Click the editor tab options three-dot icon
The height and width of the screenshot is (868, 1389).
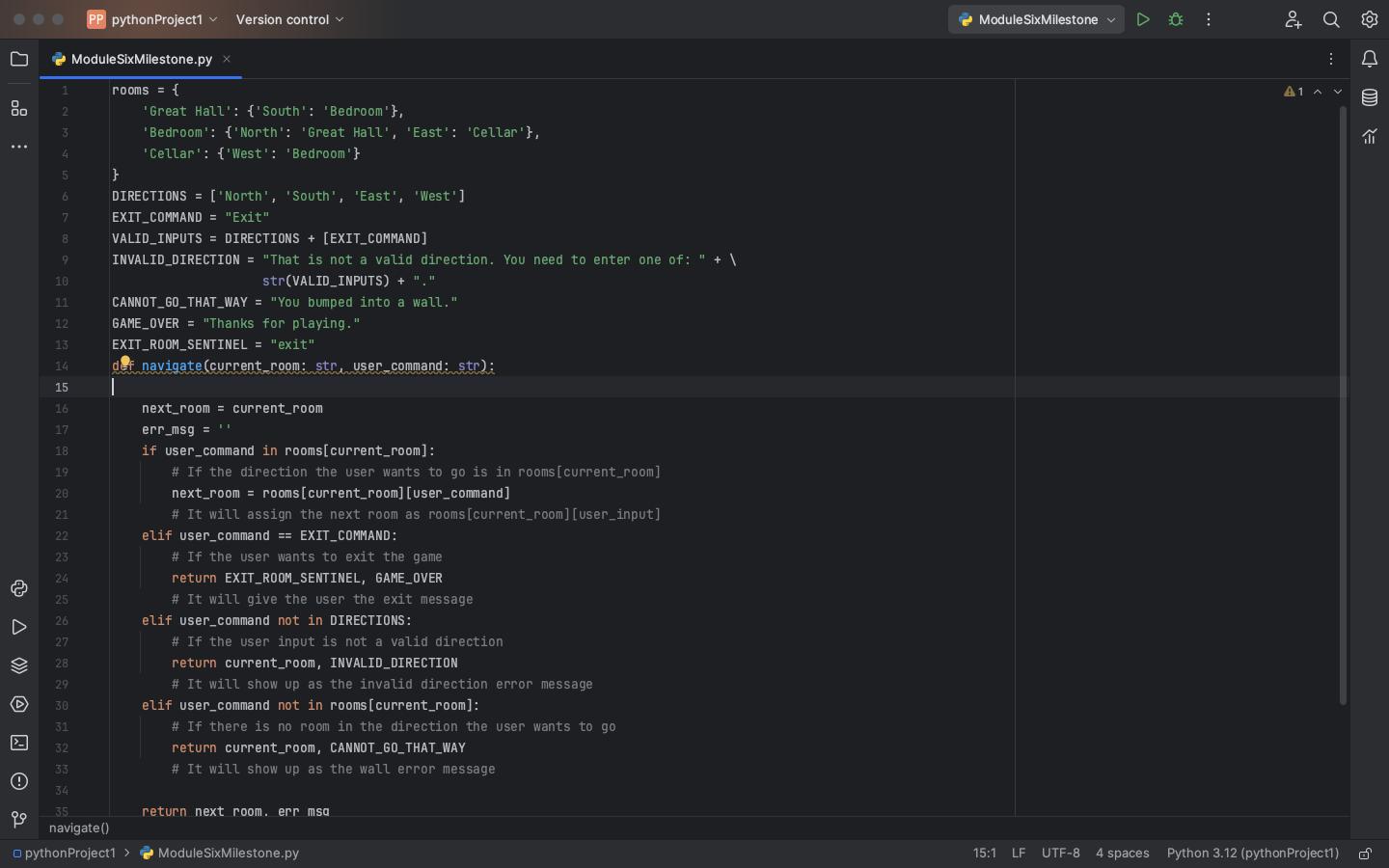click(1331, 59)
